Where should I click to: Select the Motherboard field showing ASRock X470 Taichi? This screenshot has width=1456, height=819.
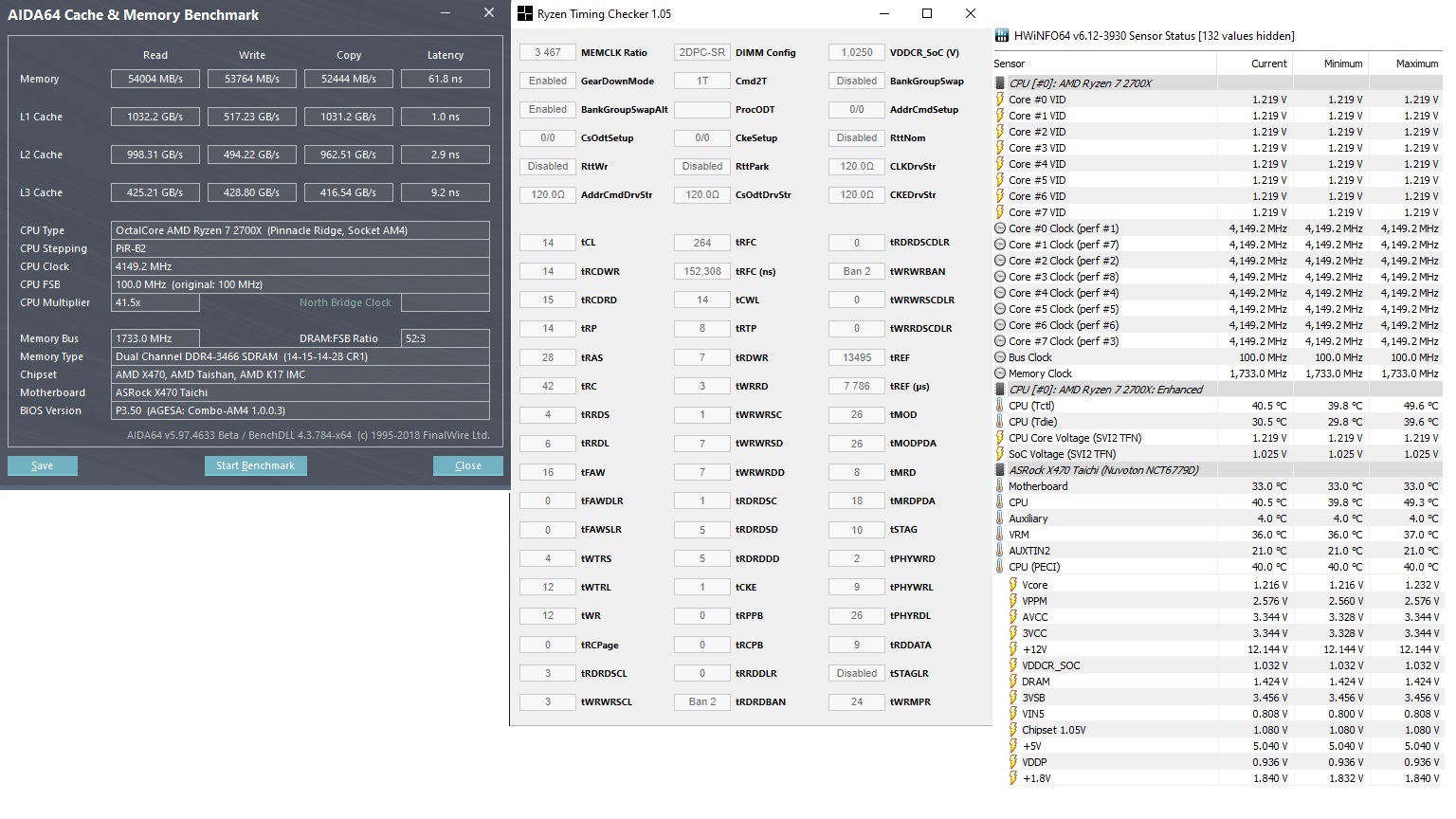(300, 392)
